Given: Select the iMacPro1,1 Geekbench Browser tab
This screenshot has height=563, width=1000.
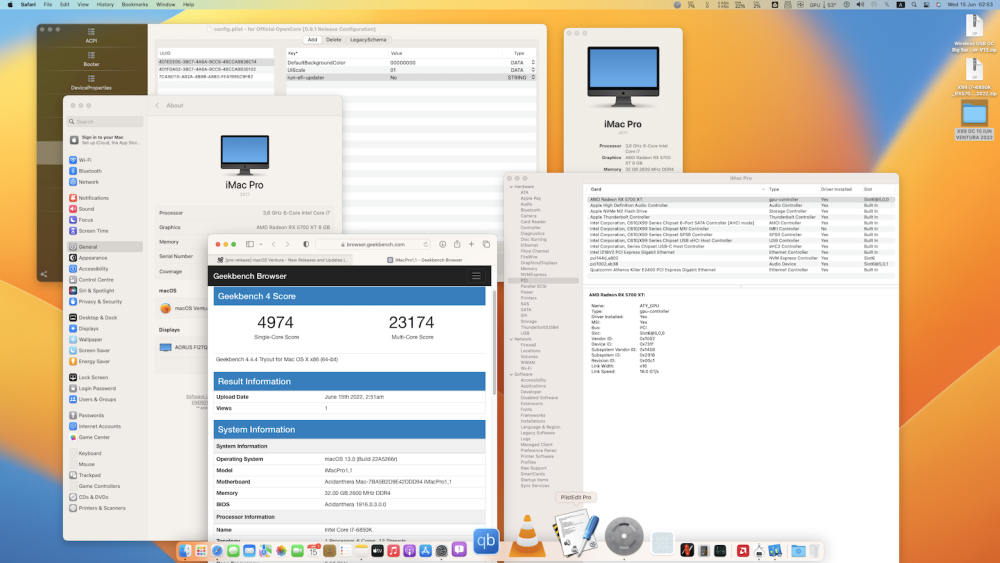Looking at the screenshot, I should click(x=424, y=260).
